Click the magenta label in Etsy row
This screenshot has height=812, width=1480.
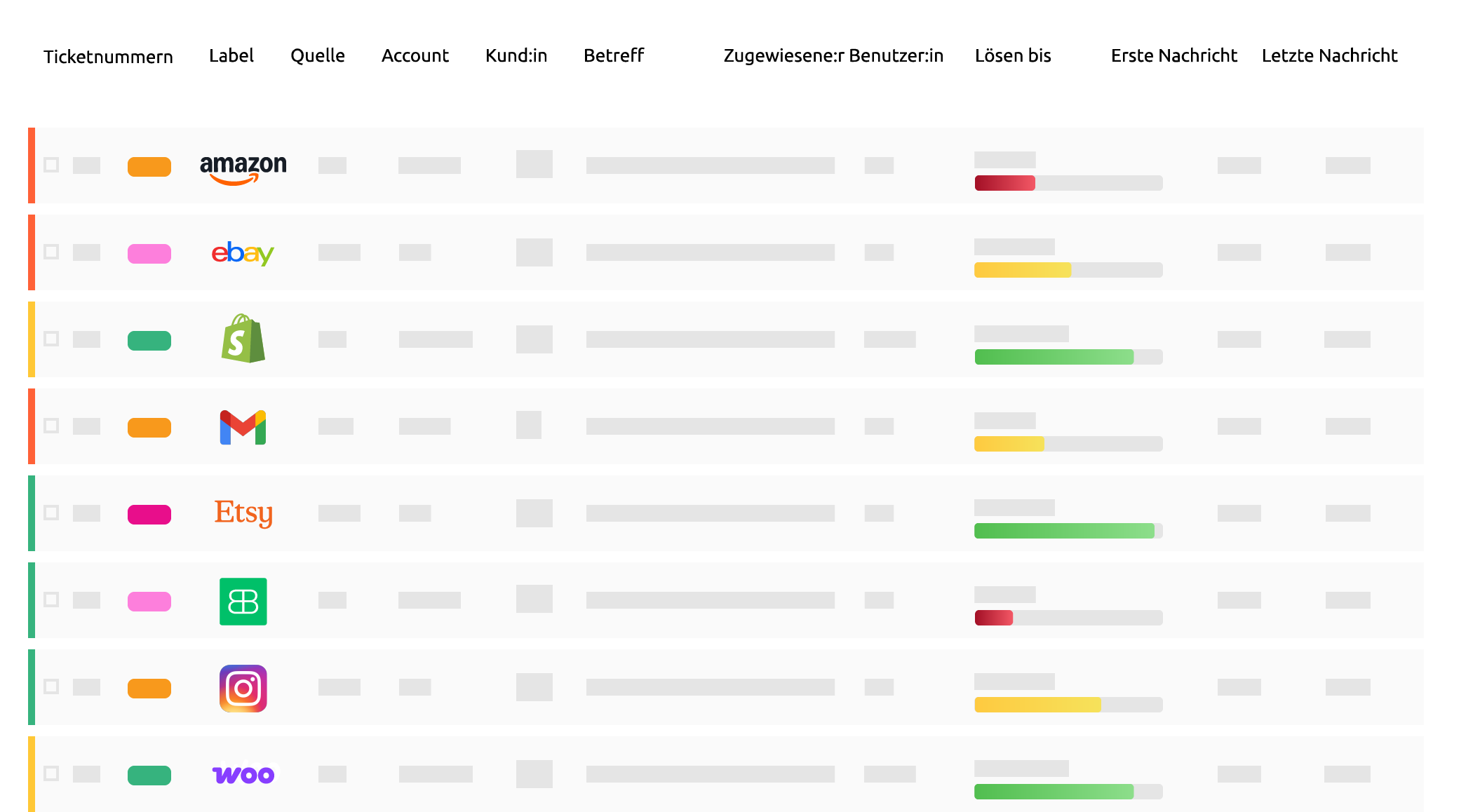pos(149,515)
